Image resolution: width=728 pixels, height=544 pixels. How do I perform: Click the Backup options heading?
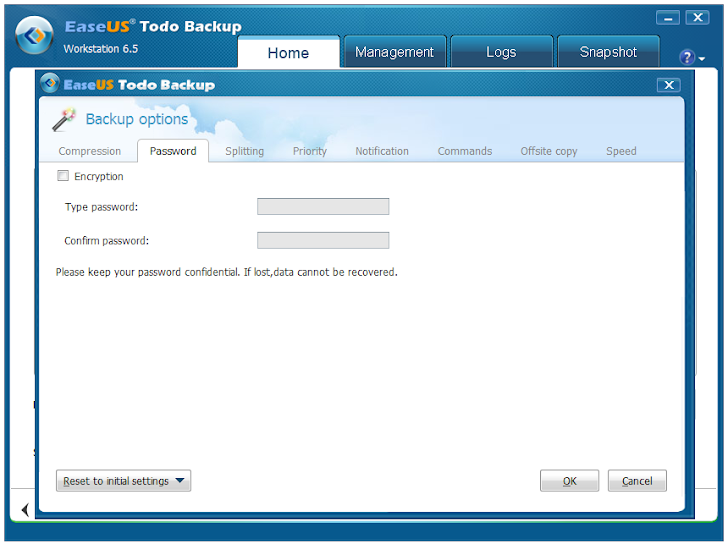[x=137, y=119]
